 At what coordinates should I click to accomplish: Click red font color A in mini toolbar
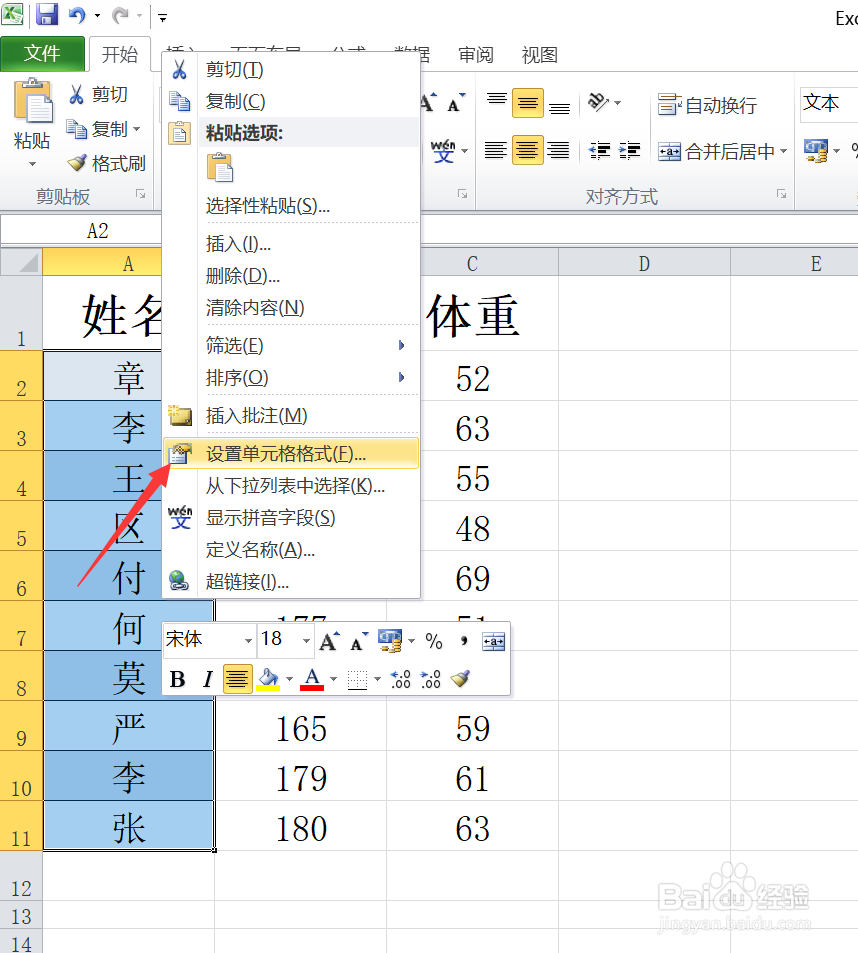[312, 679]
